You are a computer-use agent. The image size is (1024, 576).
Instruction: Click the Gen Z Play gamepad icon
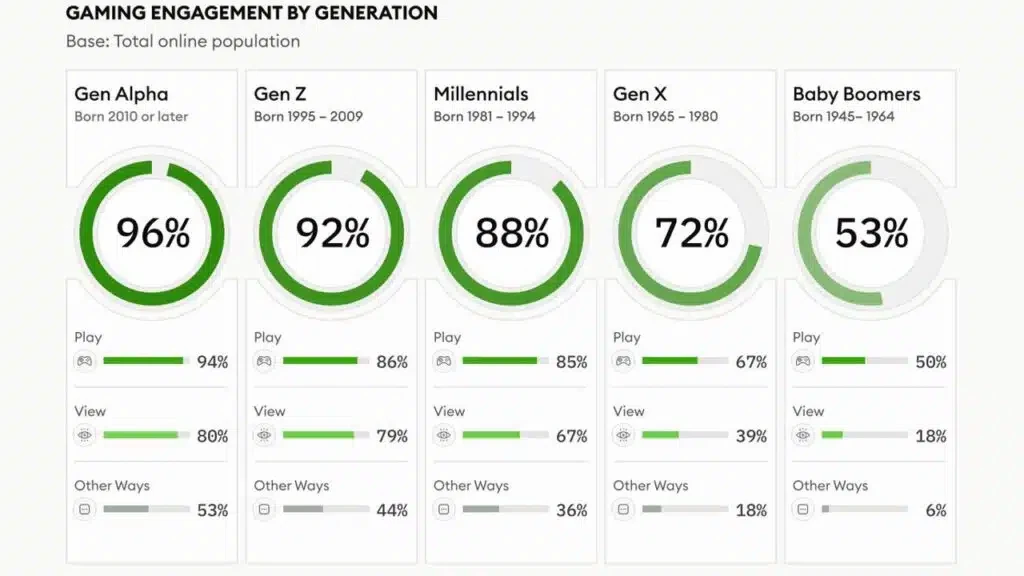click(x=264, y=361)
